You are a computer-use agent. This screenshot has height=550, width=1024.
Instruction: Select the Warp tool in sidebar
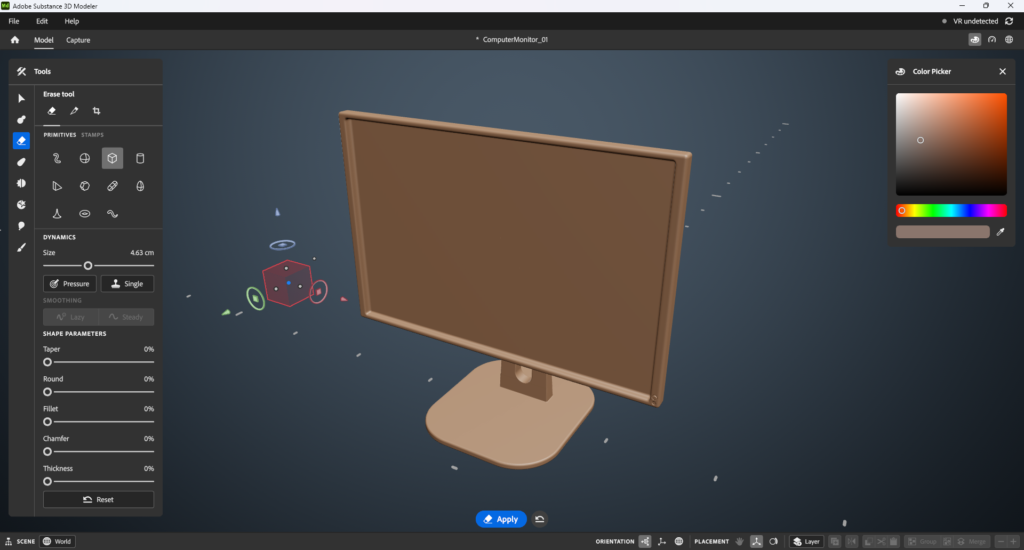[21, 204]
